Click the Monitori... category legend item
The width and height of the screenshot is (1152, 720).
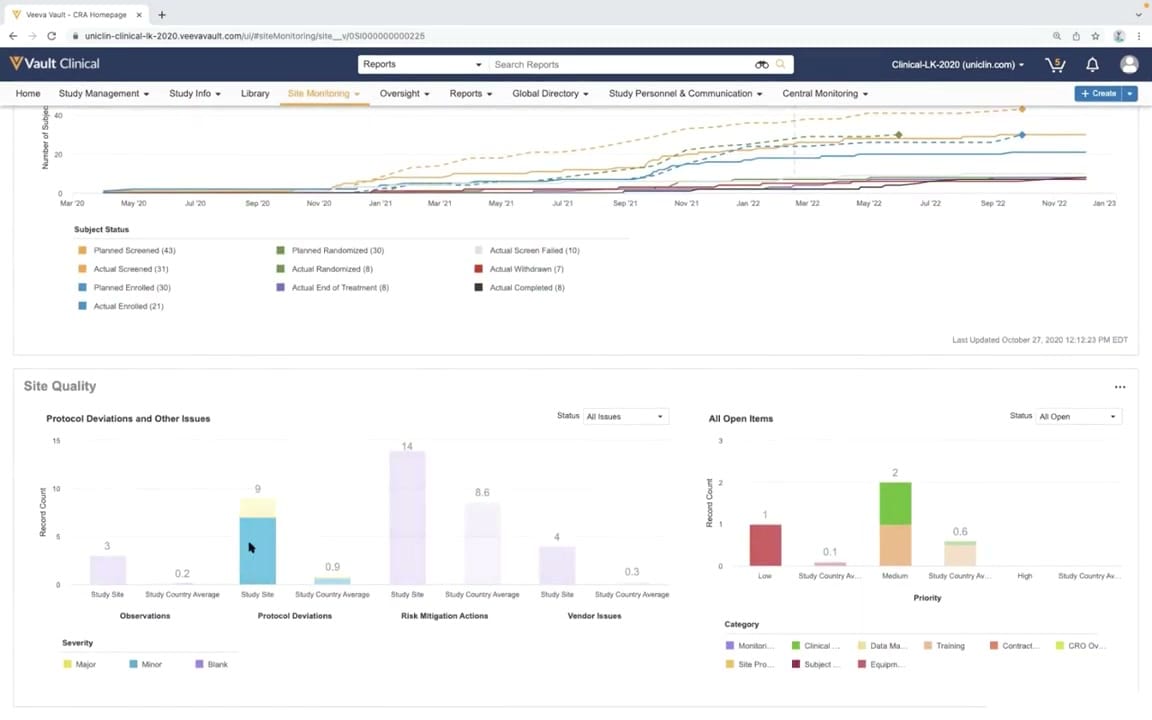(x=749, y=646)
